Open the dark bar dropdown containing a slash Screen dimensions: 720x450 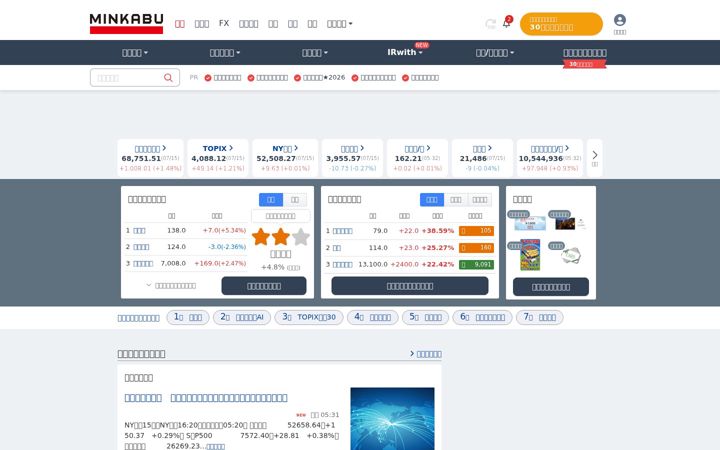495,53
